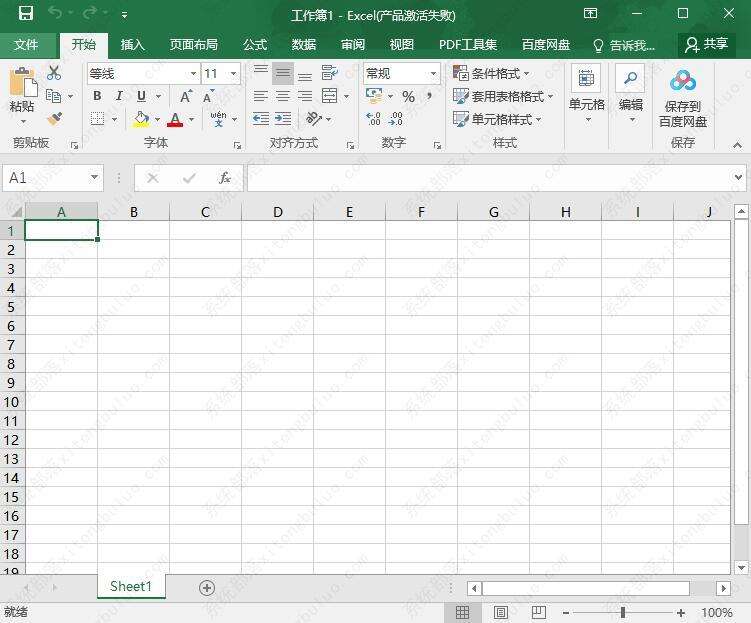Toggle underline formatting
Viewport: 751px width, 623px height.
(x=141, y=96)
